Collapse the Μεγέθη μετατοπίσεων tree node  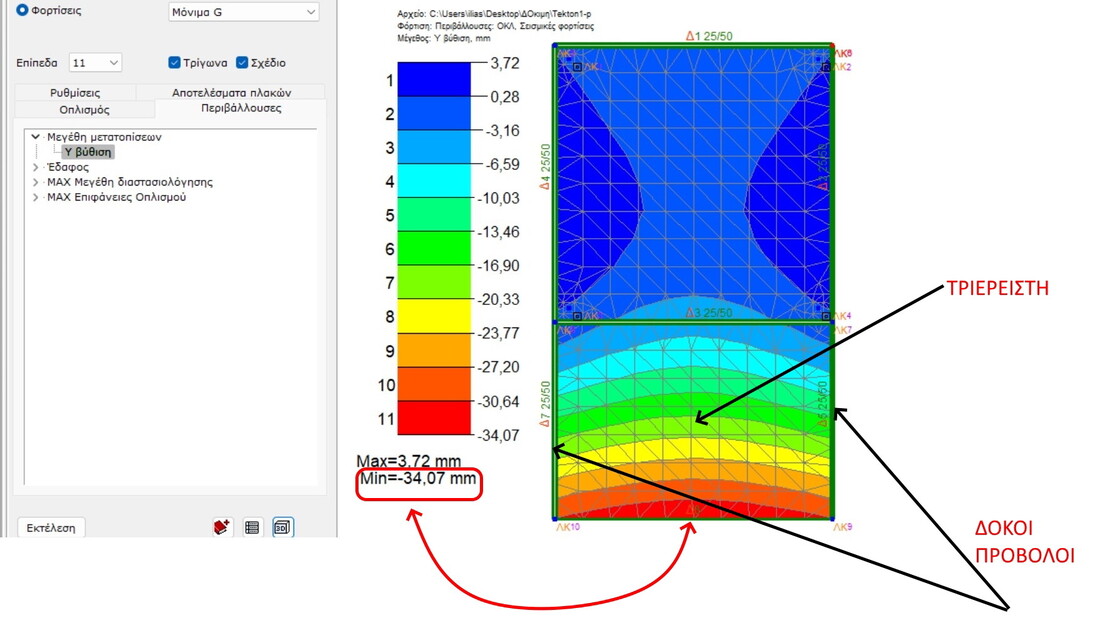click(36, 137)
